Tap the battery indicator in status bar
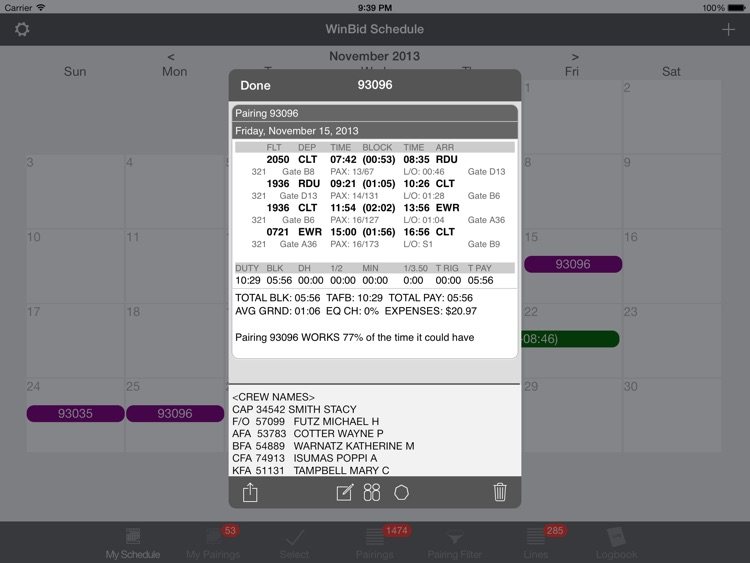 click(736, 8)
